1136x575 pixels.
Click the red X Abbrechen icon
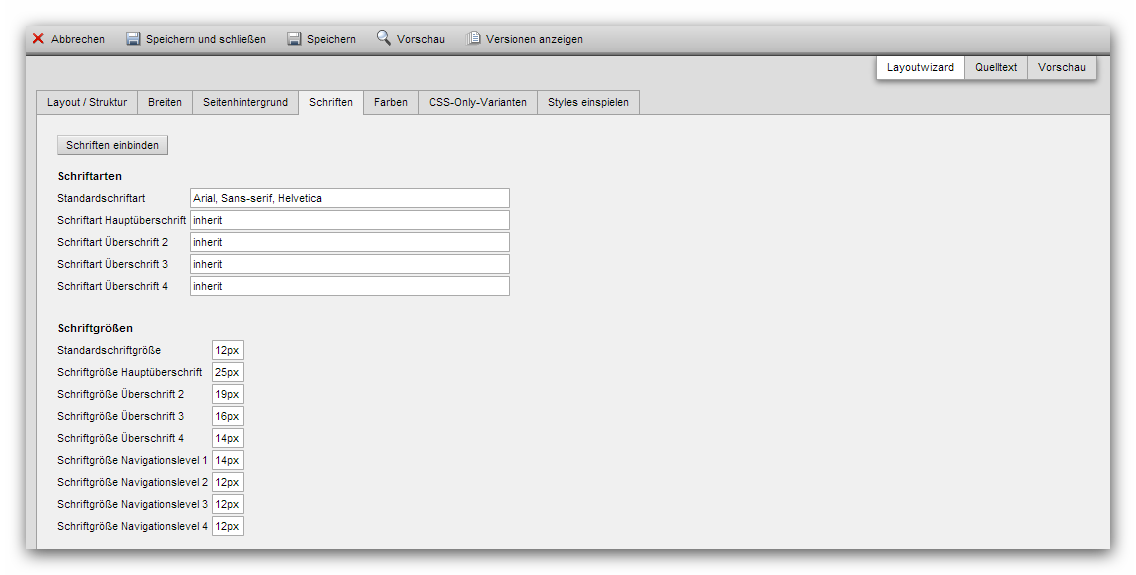38,38
